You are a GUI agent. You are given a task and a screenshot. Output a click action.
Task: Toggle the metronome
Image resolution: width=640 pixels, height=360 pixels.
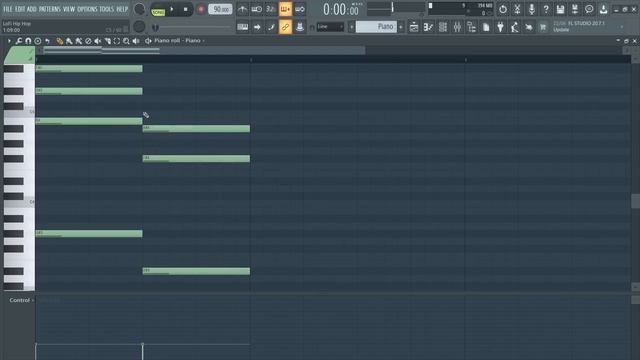(242, 9)
